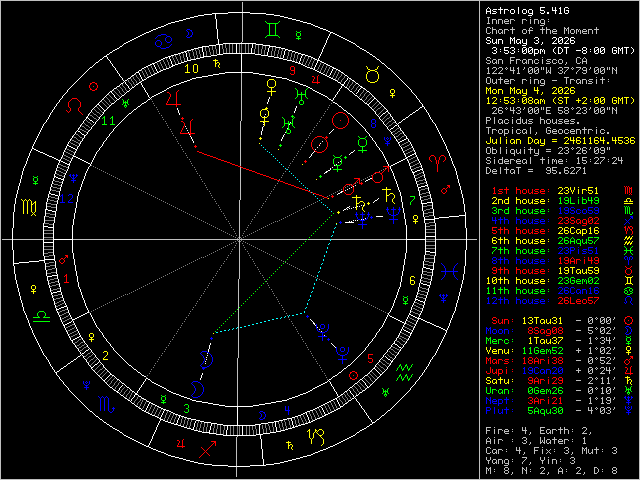Click the '23Sag02' fourth house cusp value
Image resolution: width=640 pixels, height=480 pixels.
tap(578, 221)
